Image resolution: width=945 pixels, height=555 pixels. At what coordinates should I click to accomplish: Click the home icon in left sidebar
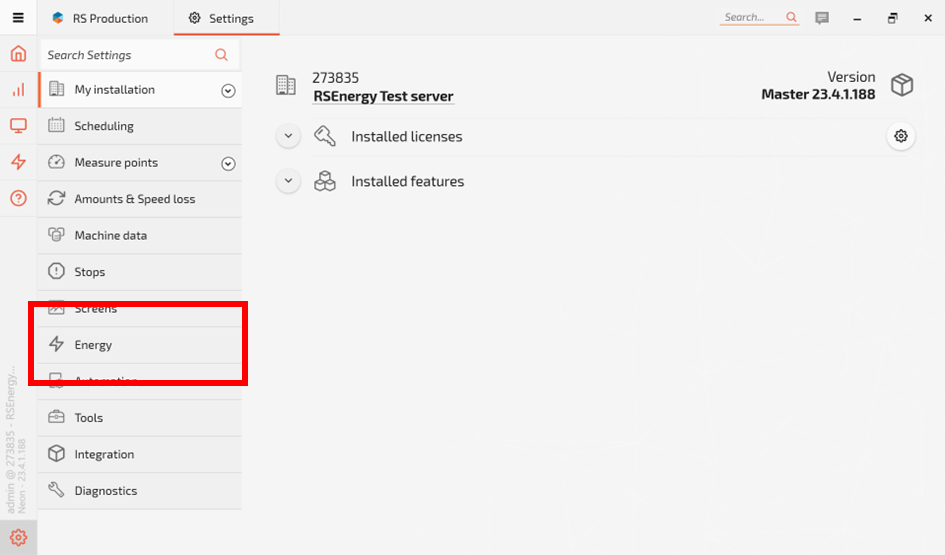tap(18, 54)
